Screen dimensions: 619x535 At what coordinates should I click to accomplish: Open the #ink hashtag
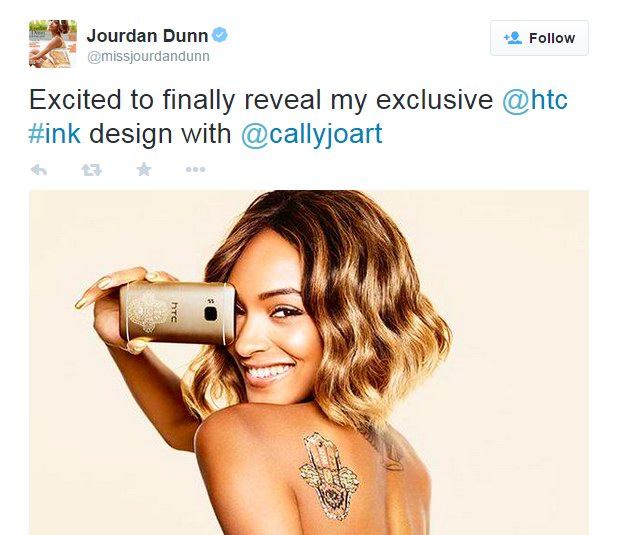[x=55, y=133]
